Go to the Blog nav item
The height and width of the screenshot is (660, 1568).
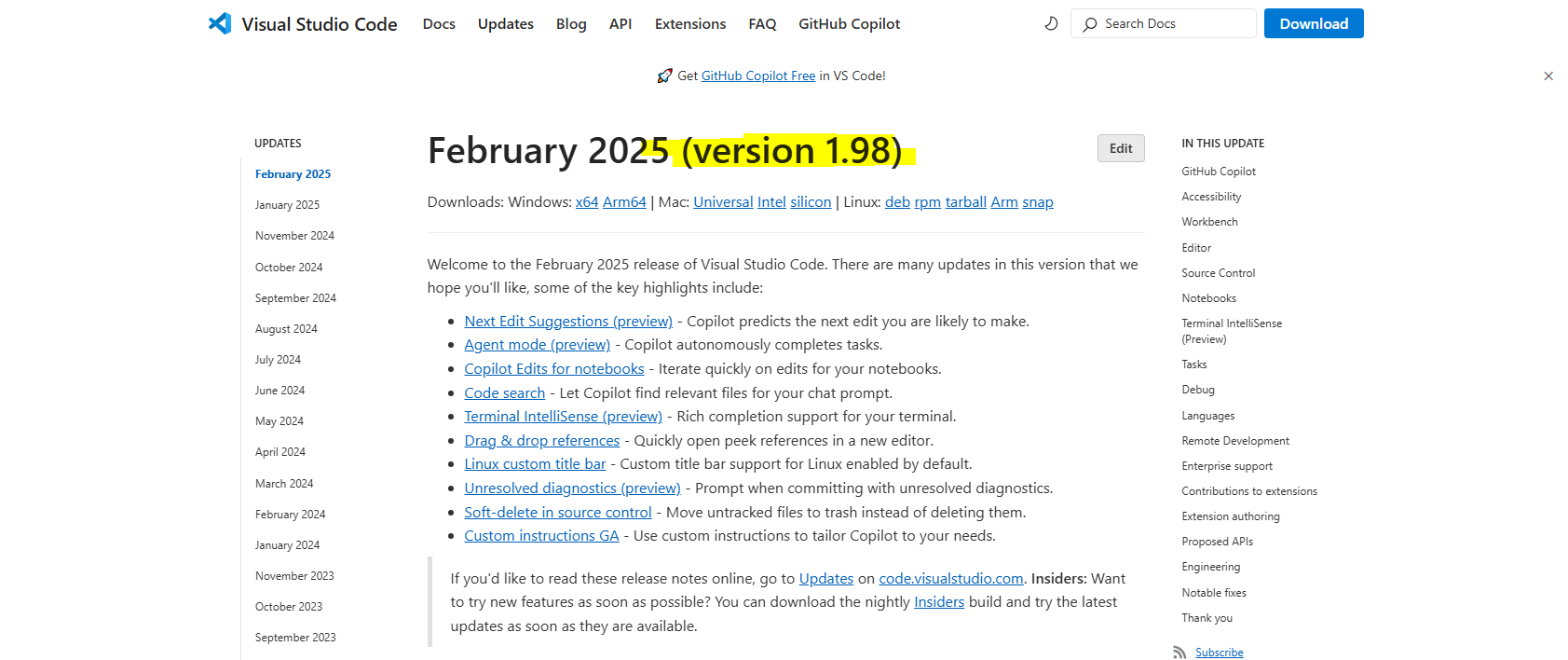click(x=571, y=24)
